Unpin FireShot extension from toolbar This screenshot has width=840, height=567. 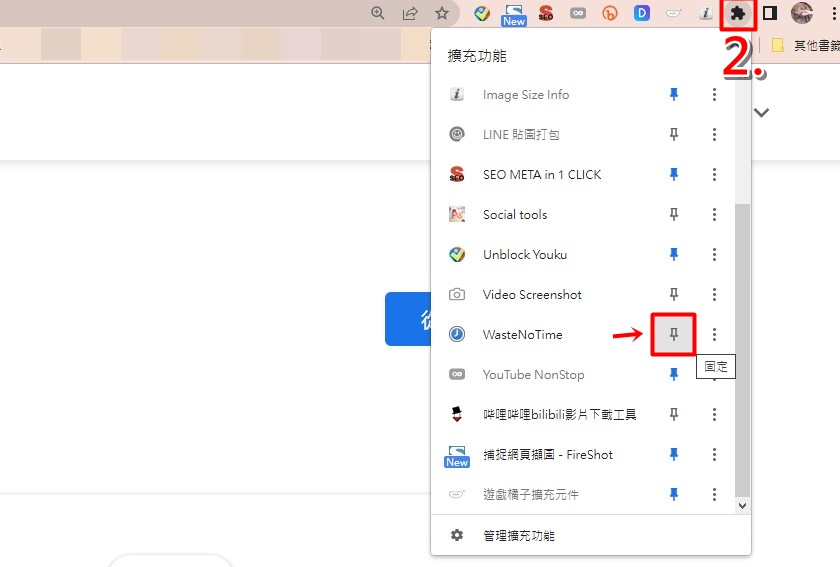[x=674, y=454]
